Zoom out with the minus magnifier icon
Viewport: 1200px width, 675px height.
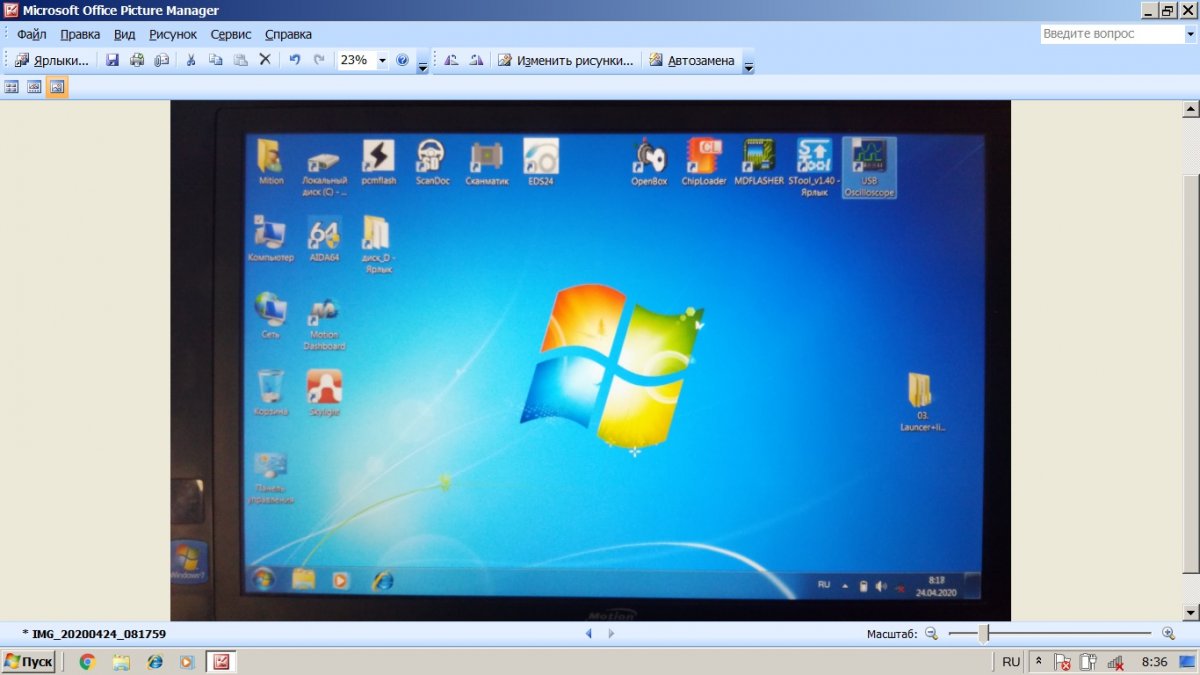(931, 633)
